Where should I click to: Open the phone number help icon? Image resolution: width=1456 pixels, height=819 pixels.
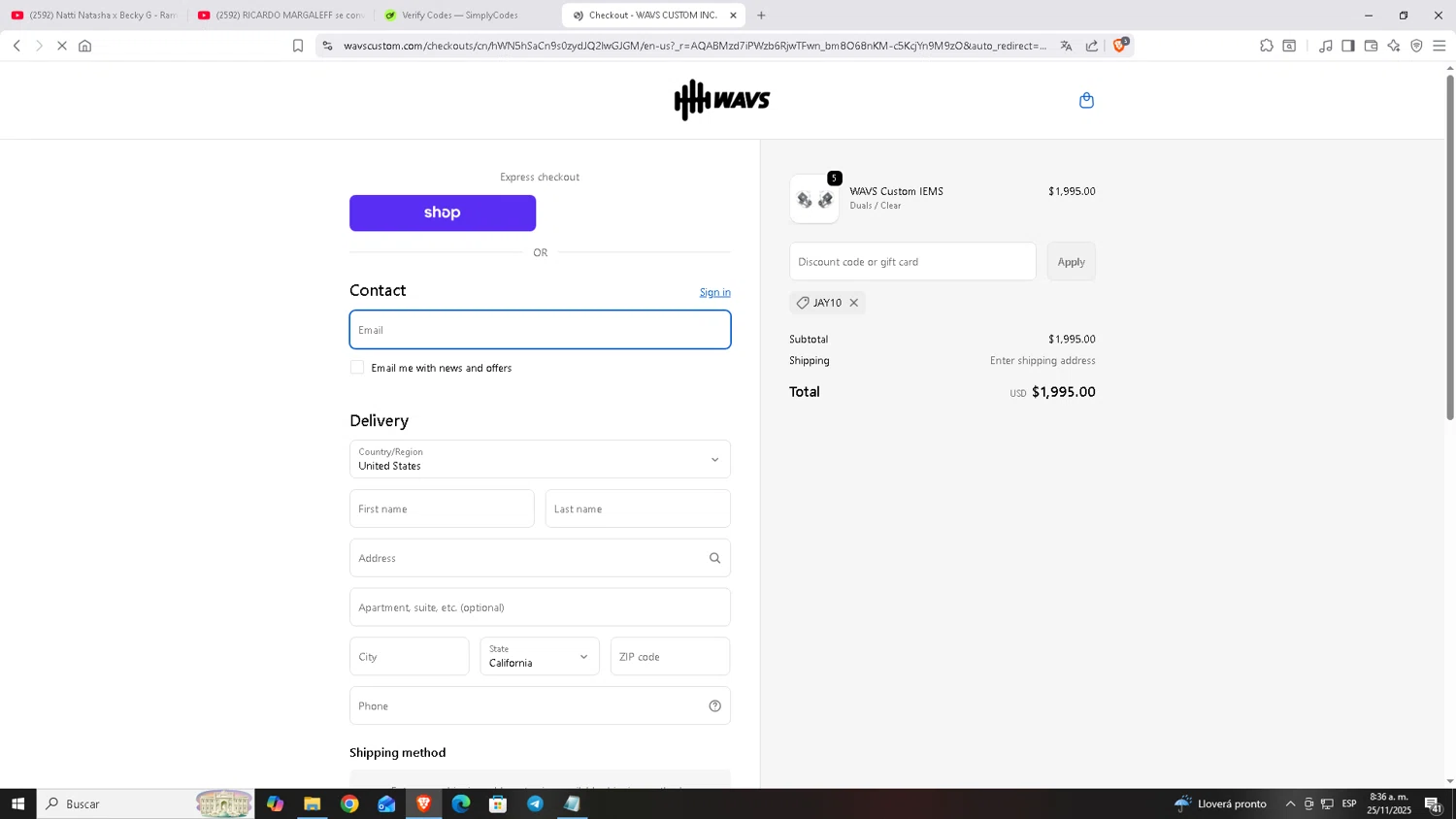pyautogui.click(x=714, y=706)
